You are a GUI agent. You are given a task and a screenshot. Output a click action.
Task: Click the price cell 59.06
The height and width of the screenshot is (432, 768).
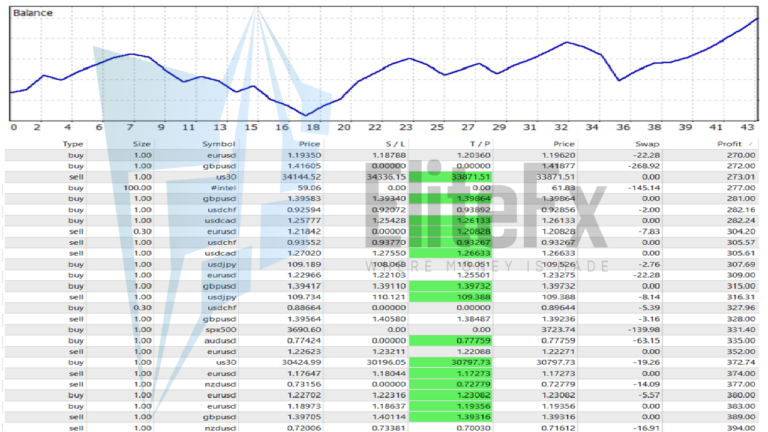pos(309,188)
